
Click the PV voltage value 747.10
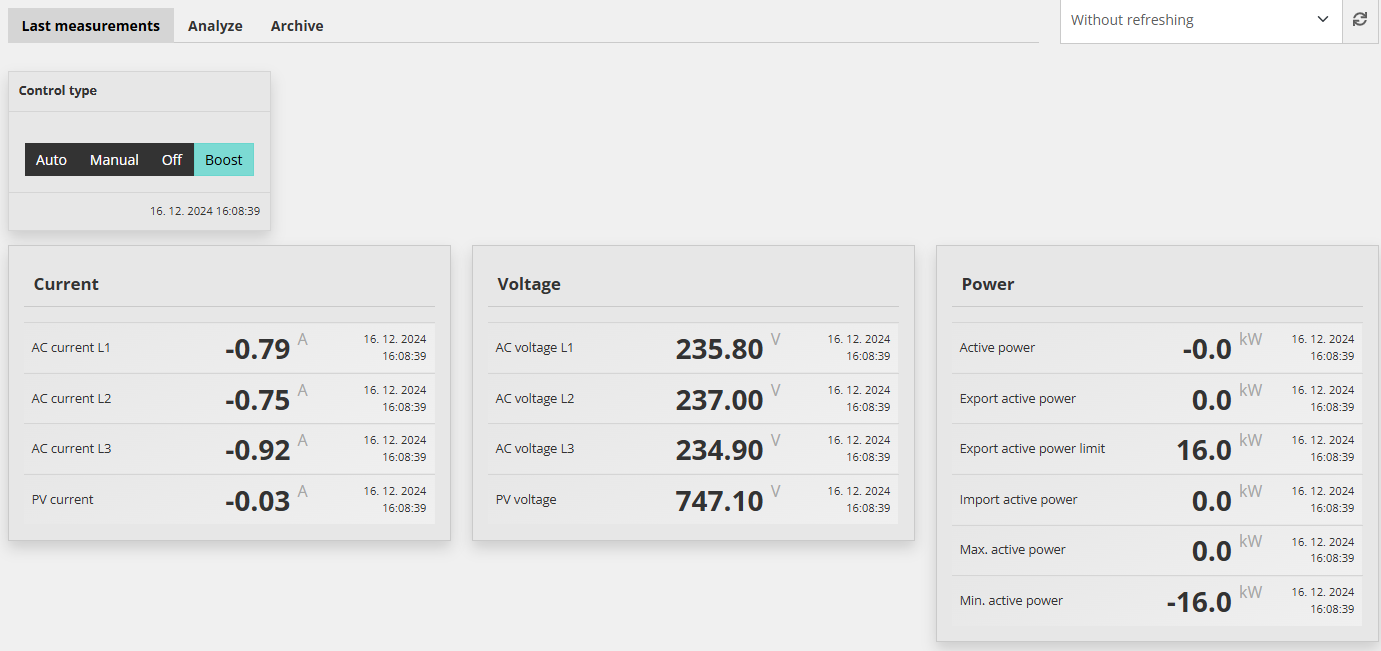719,501
